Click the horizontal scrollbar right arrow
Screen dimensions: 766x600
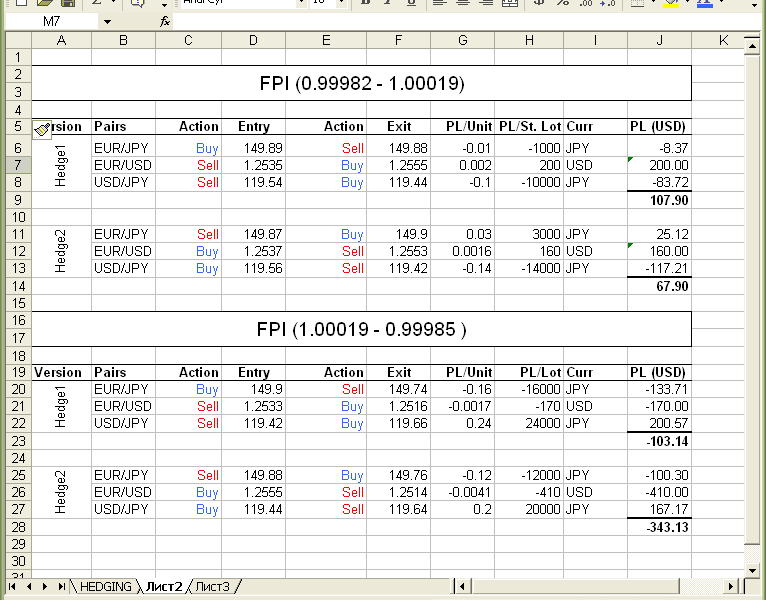tap(730, 586)
